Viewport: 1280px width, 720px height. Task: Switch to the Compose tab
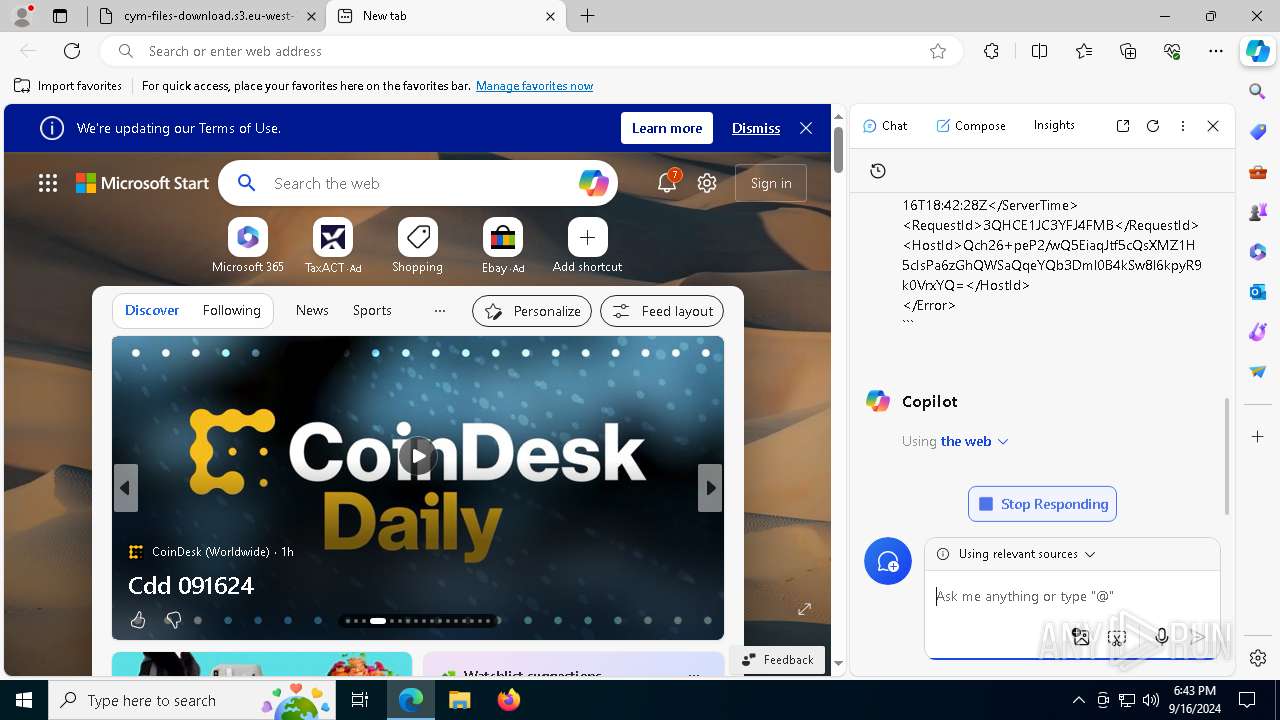pos(971,126)
